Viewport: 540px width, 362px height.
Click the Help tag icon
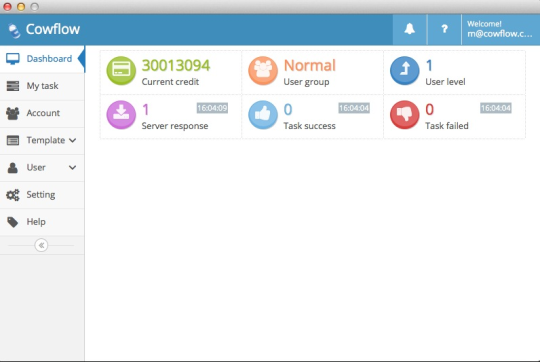pyautogui.click(x=13, y=222)
